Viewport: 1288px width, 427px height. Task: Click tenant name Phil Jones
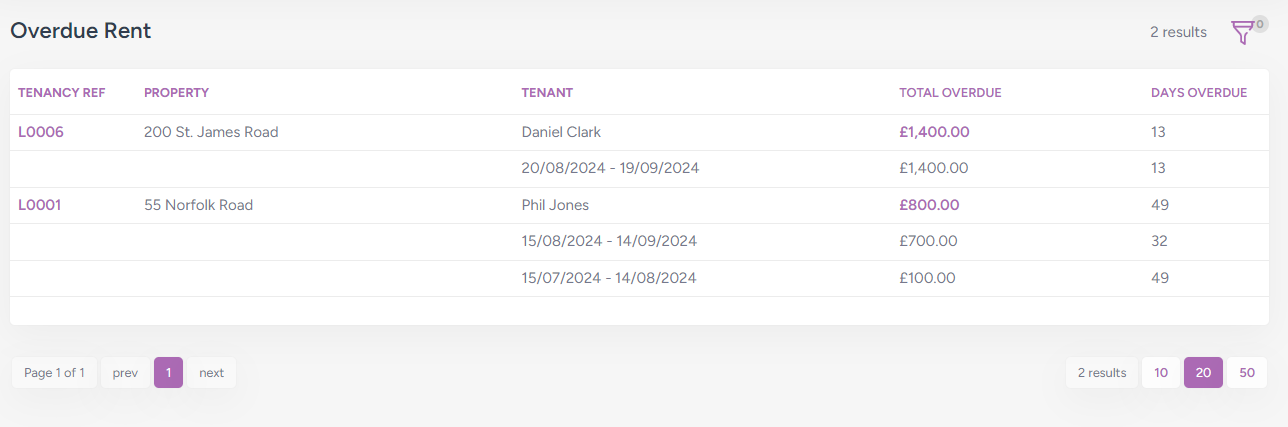pyautogui.click(x=555, y=205)
